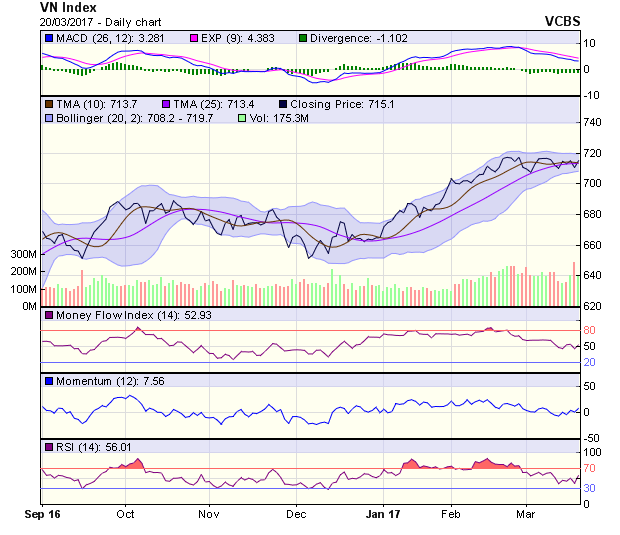Click the Oct label on time axis
Screen dimensions: 620x535
pos(125,514)
